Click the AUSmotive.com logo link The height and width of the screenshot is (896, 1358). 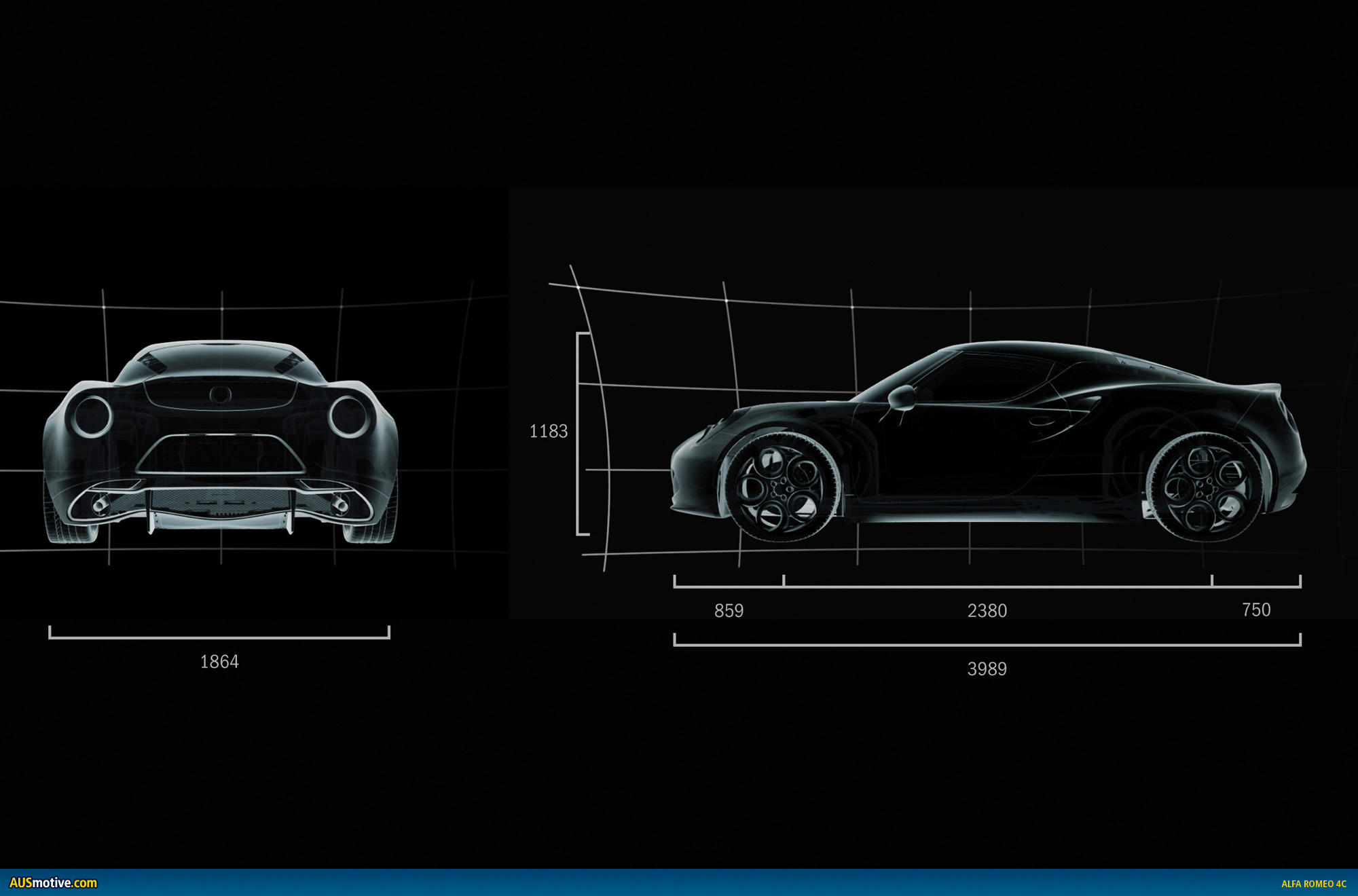[53, 883]
